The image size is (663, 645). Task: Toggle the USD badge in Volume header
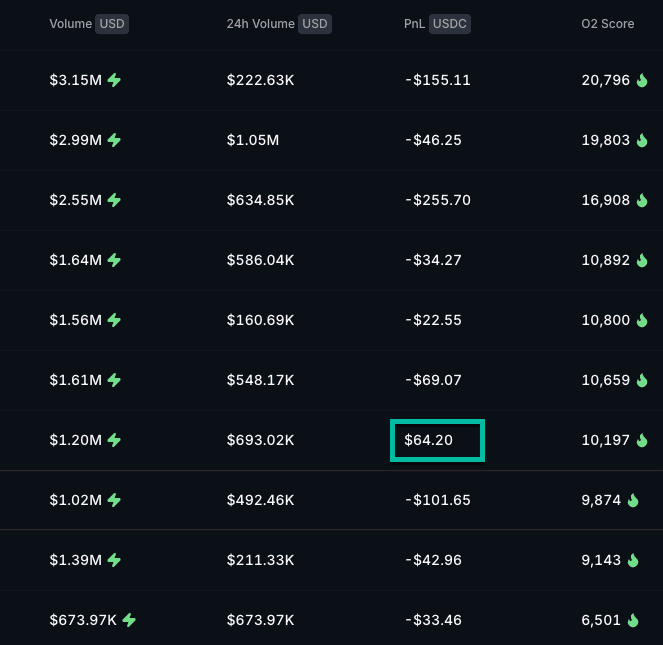click(x=110, y=24)
